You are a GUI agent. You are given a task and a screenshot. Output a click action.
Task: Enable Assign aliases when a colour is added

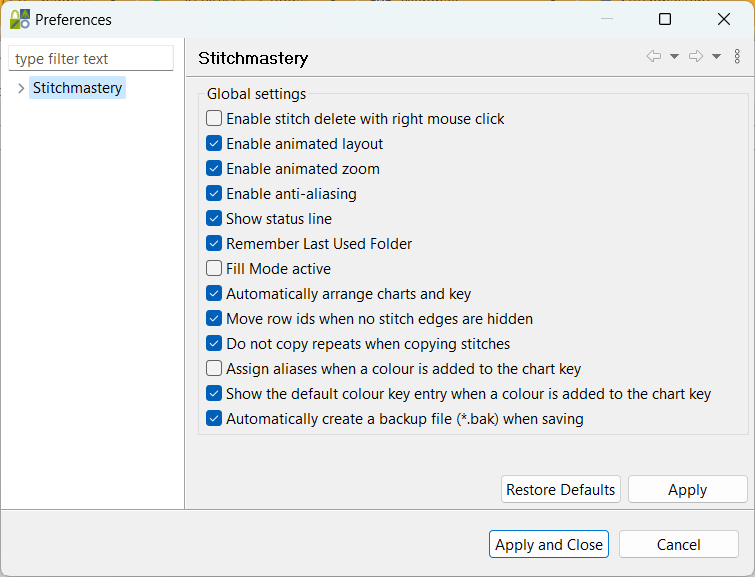coord(214,368)
